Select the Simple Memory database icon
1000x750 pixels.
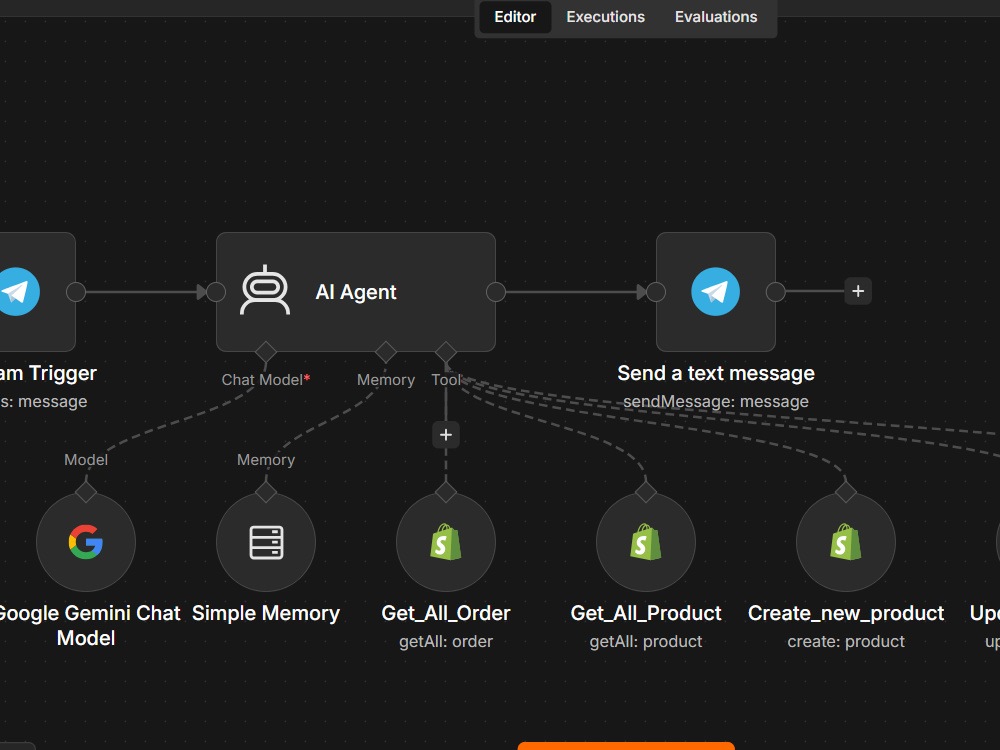(x=266, y=542)
